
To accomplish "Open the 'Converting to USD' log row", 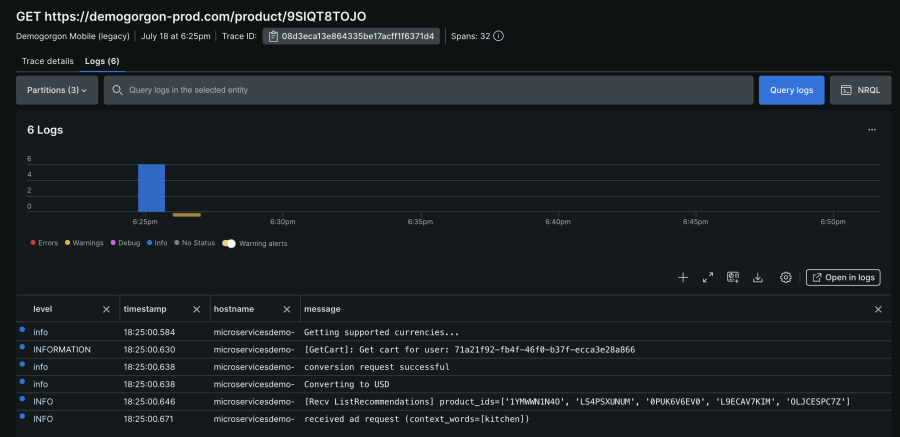I will (x=453, y=384).
